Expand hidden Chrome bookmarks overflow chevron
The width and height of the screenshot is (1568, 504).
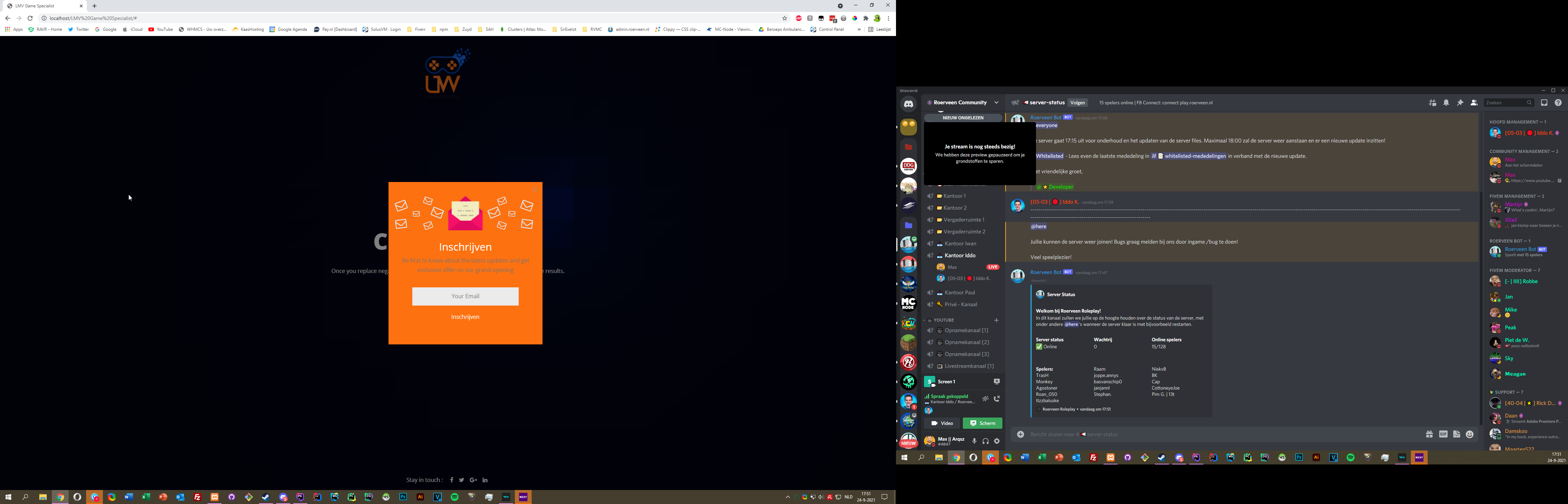pos(859,29)
